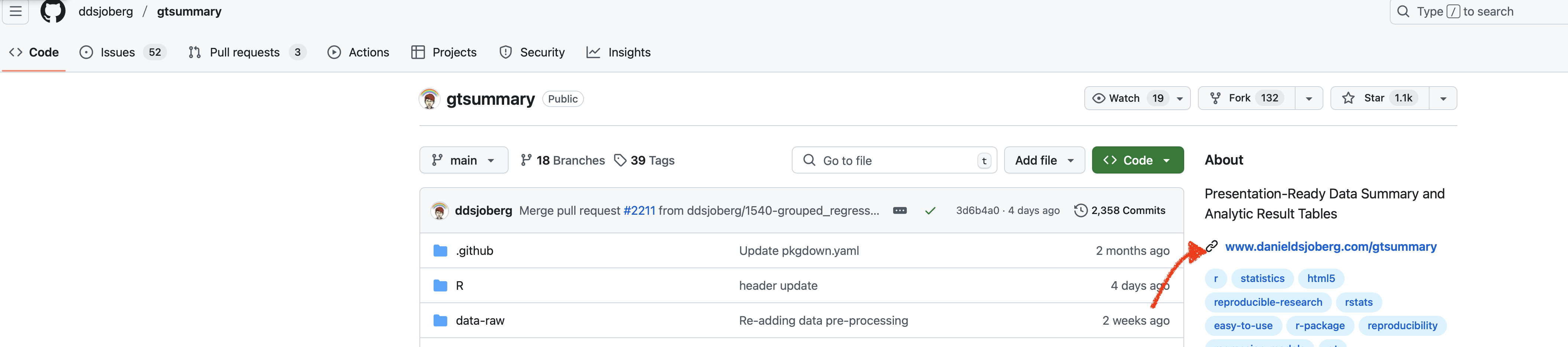Click the data-raw folder icon
Screen dimensions: 1568x347
(x=440, y=321)
